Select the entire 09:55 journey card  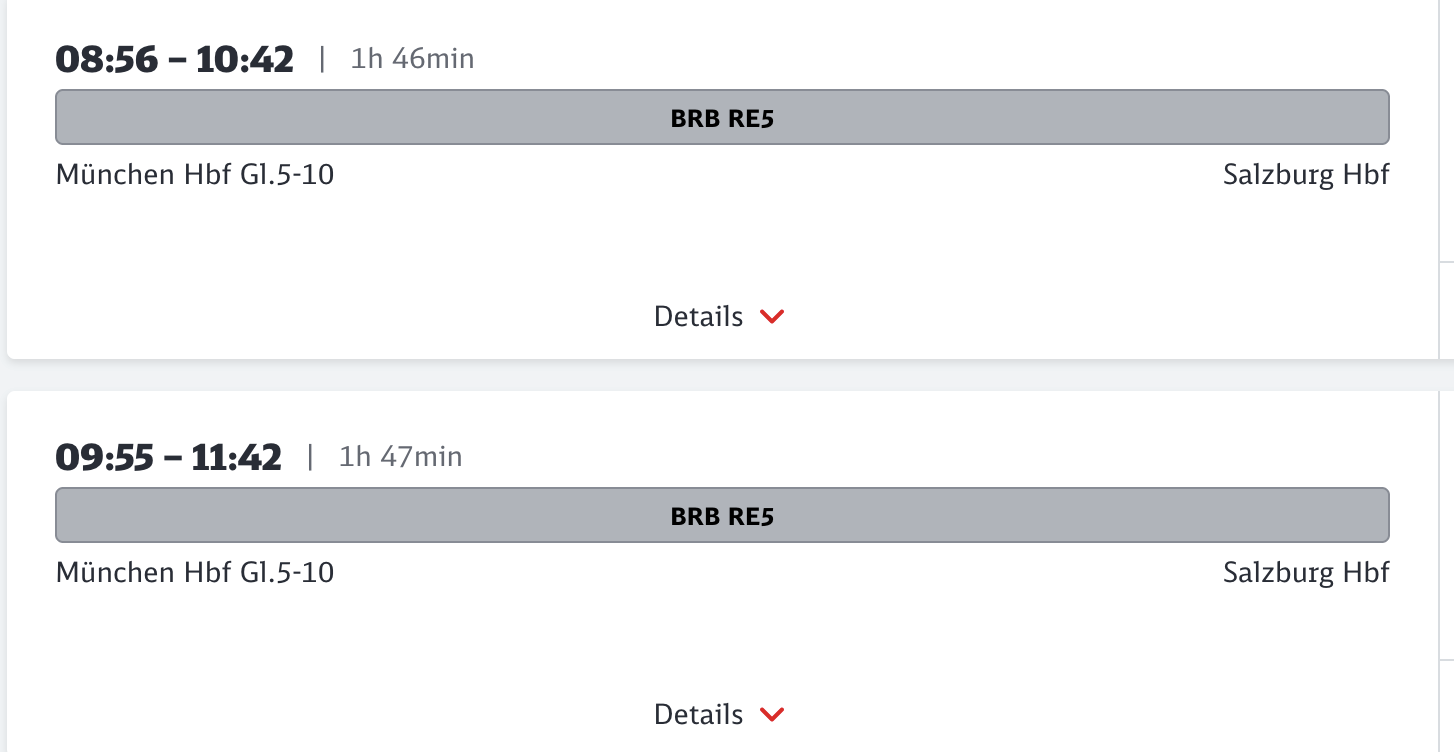coord(722,570)
